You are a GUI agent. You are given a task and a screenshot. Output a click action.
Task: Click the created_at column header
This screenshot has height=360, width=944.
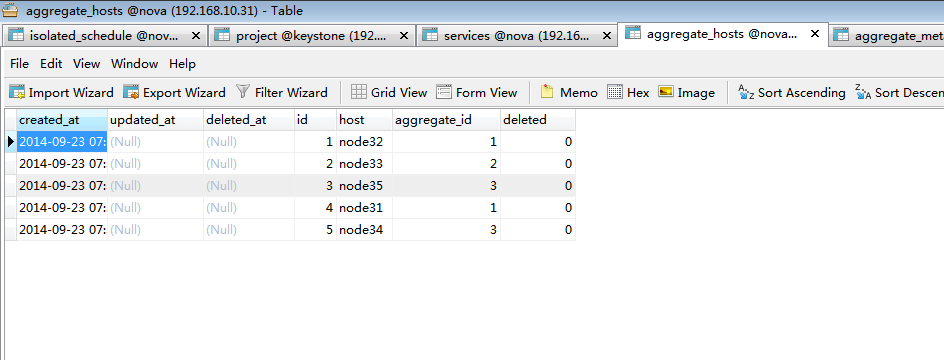point(62,120)
